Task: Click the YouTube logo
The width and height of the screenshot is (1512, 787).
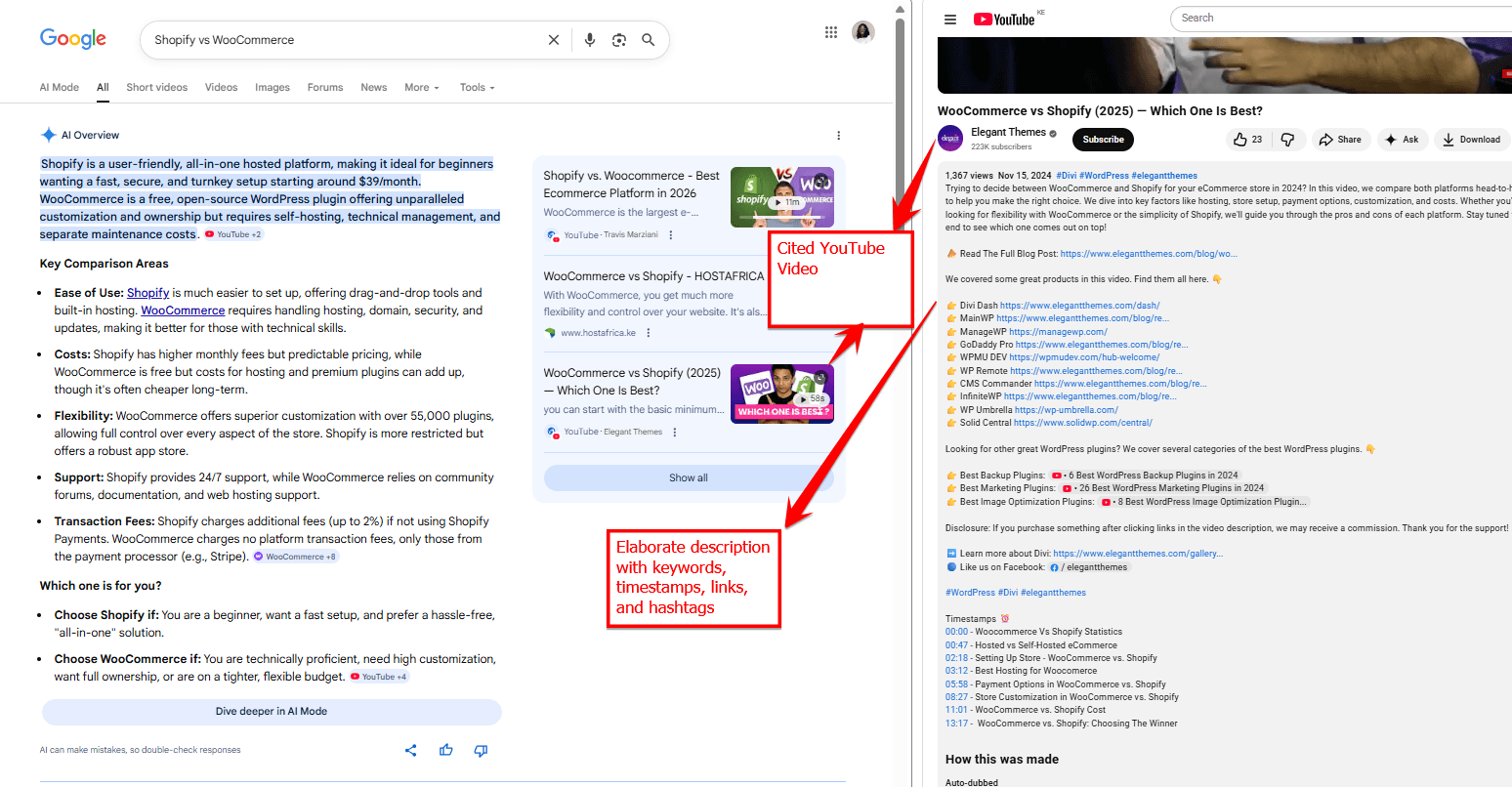Action: click(1005, 19)
